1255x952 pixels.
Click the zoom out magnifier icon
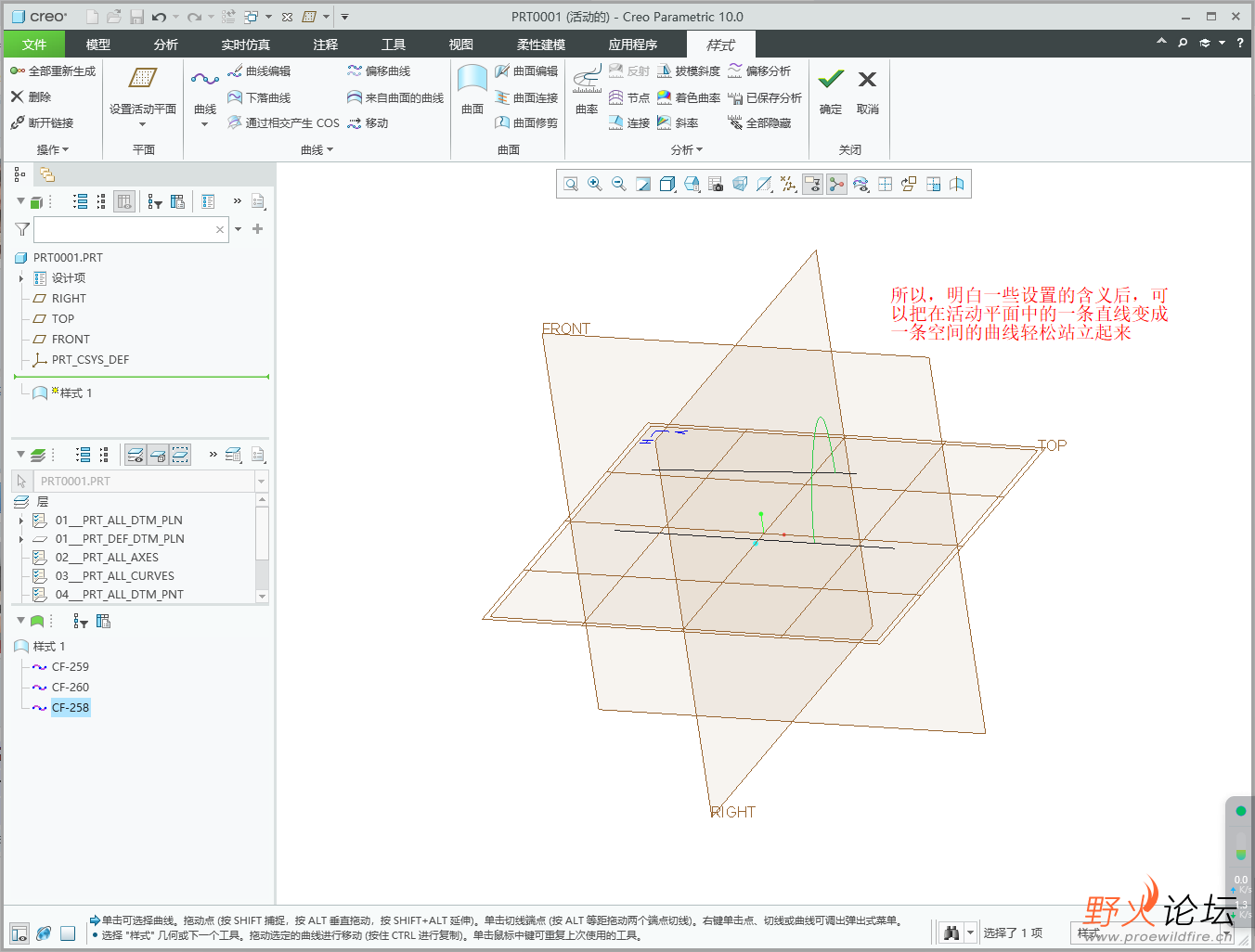619,184
